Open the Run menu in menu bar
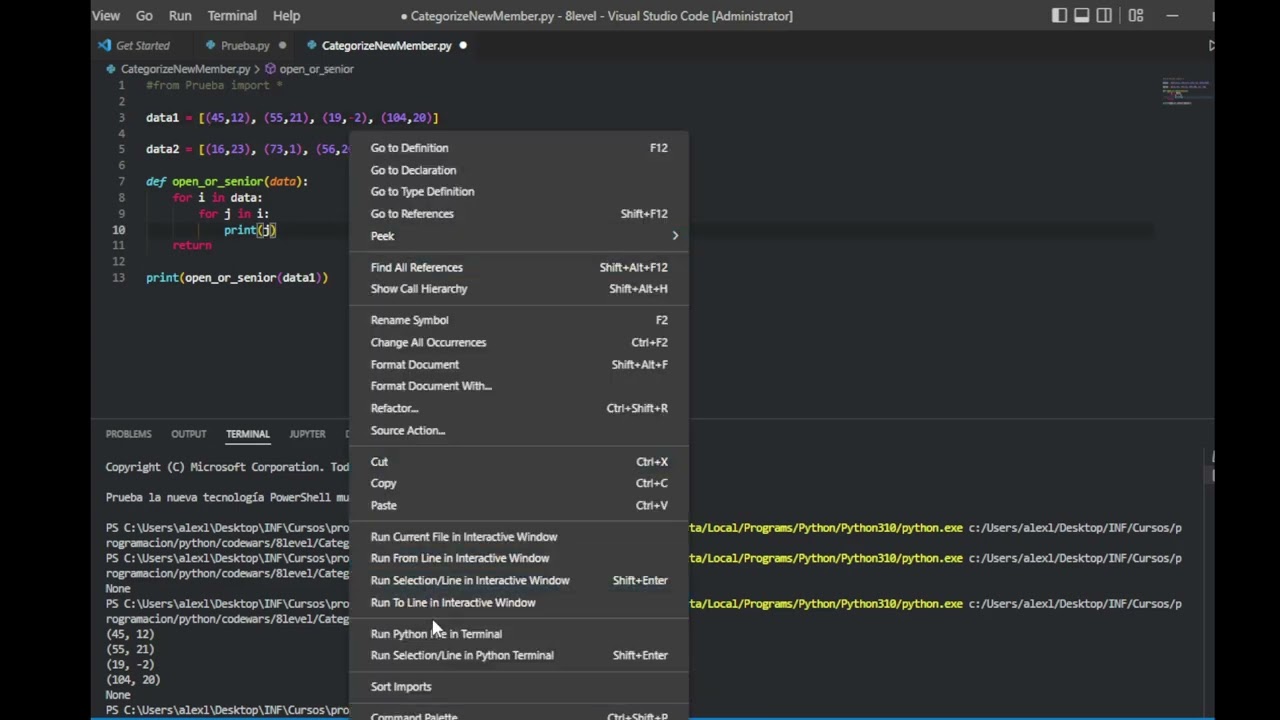Screen dimensions: 1280x720 pyautogui.click(x=180, y=16)
